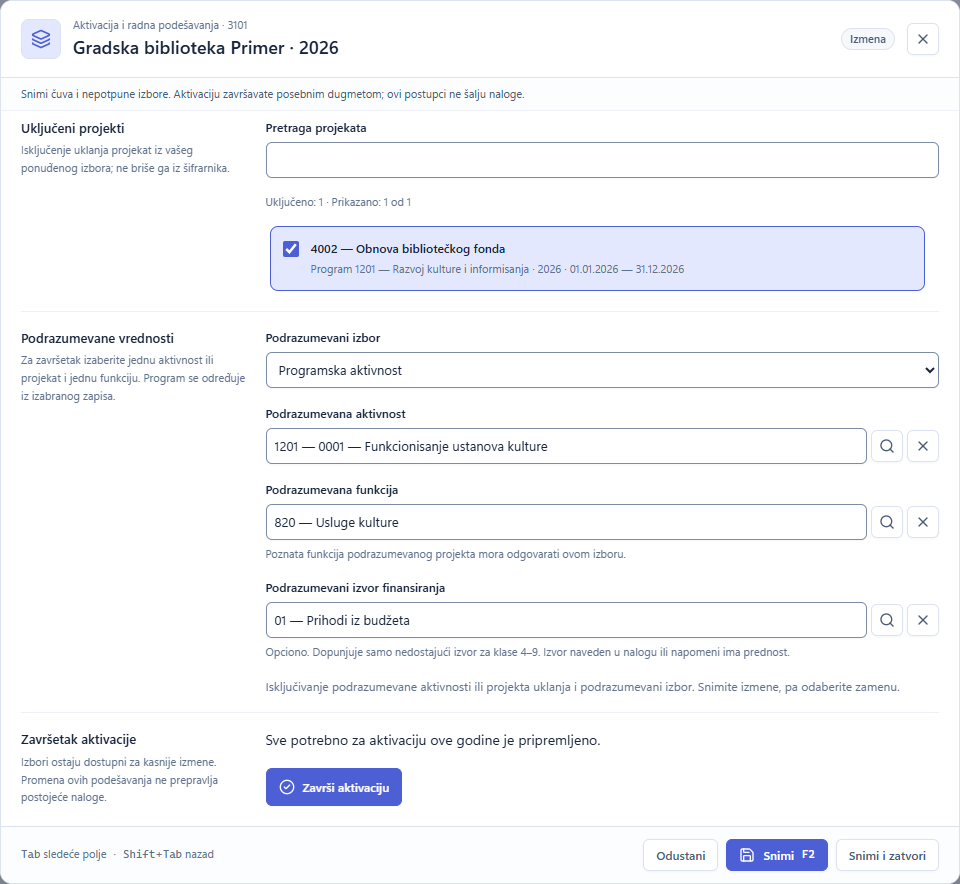This screenshot has width=960, height=884.
Task: Focus the Pretraga projekata search field
Action: pos(602,160)
